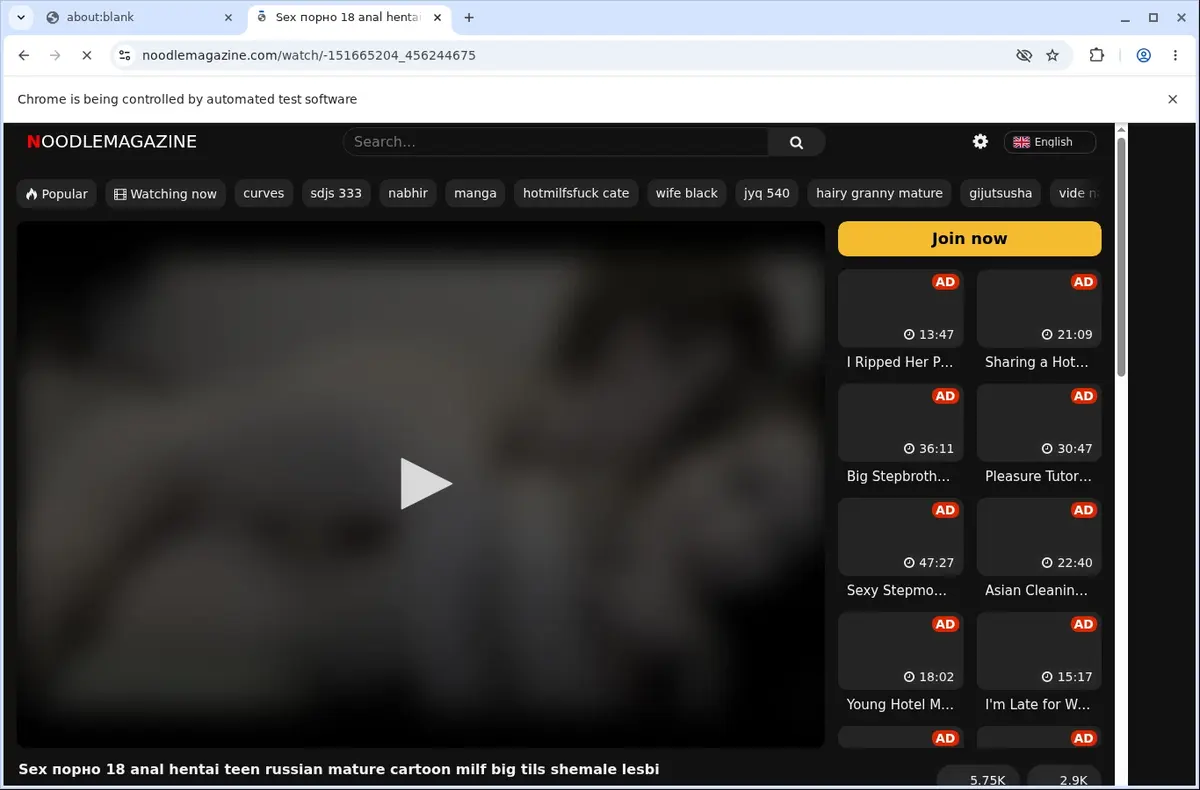The width and height of the screenshot is (1200, 790).
Task: Close the active noodlemagazine tab
Action: 438,17
